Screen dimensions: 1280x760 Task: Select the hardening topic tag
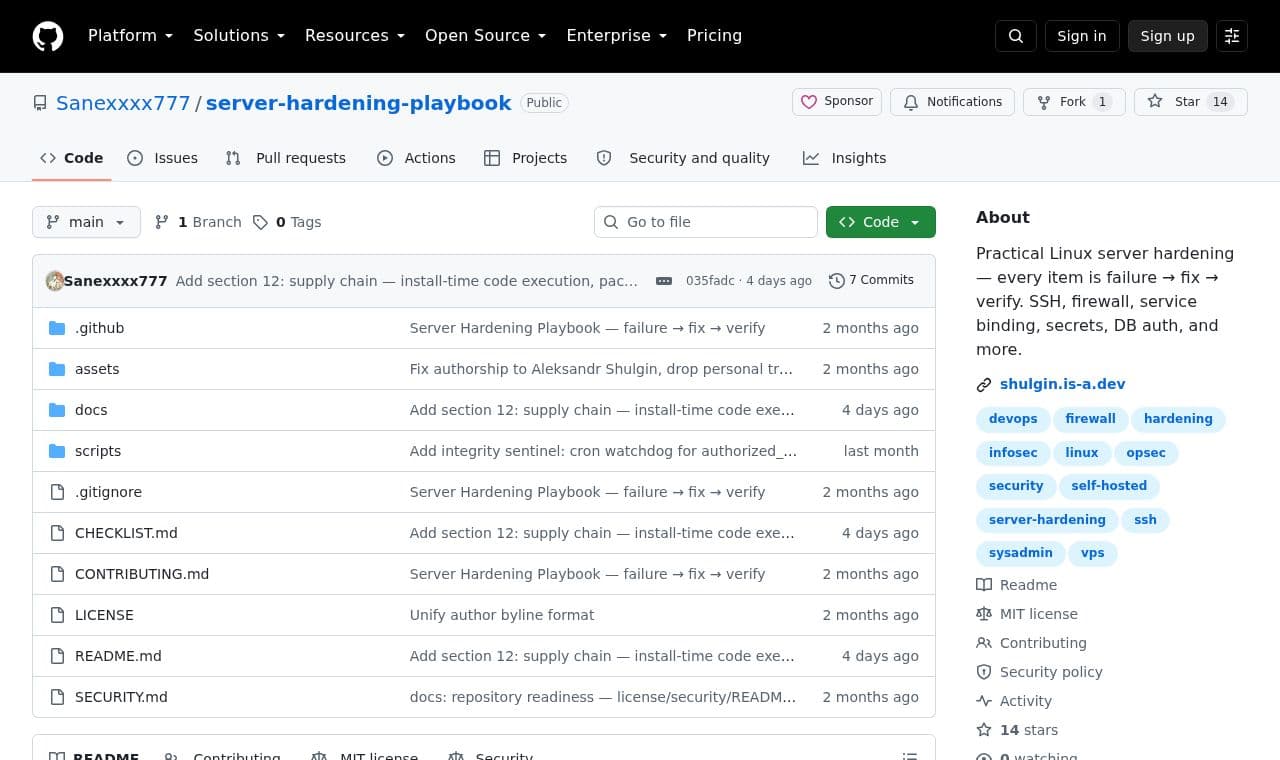(x=1178, y=419)
